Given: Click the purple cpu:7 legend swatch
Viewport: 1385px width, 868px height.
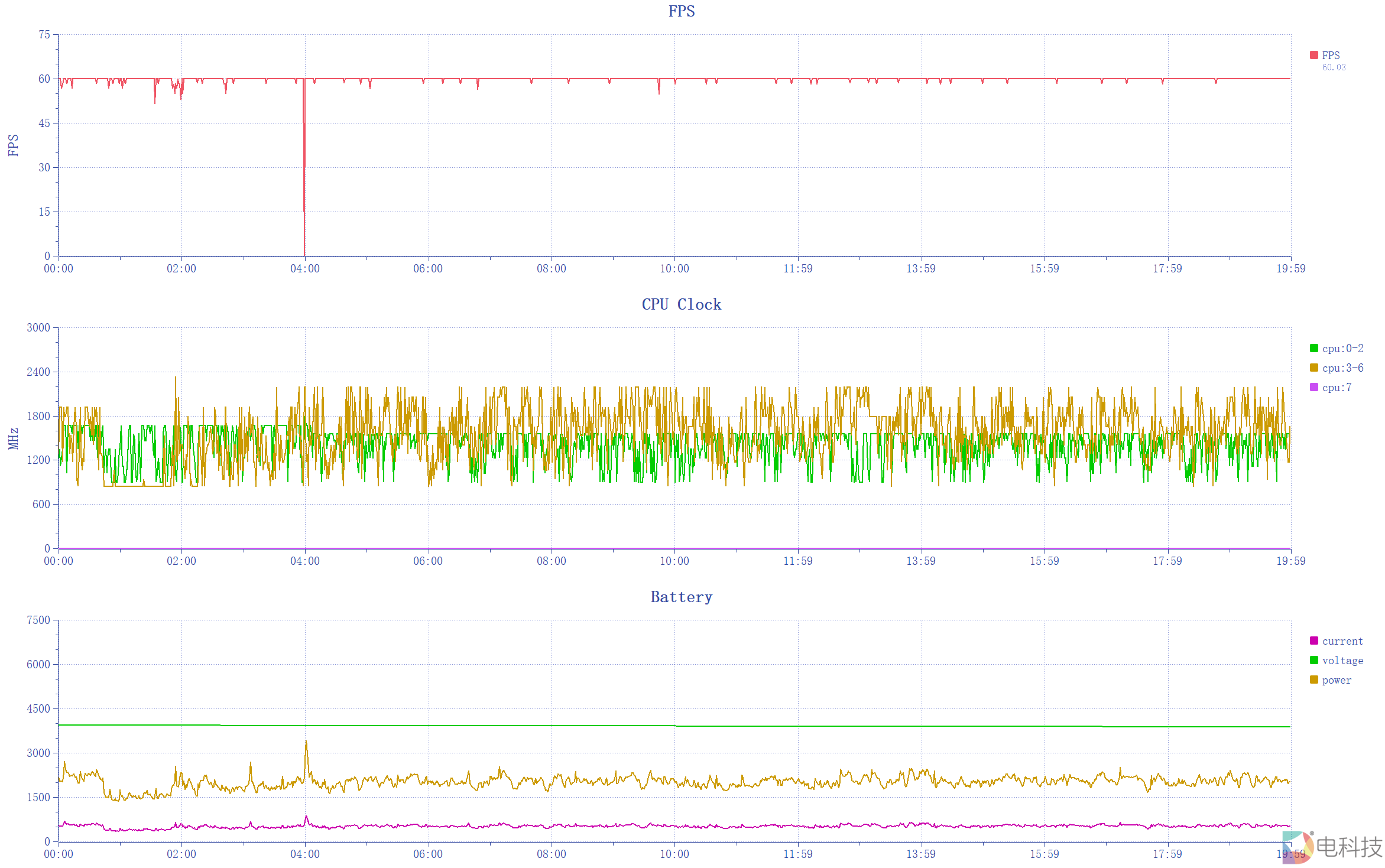Looking at the screenshot, I should [1313, 387].
